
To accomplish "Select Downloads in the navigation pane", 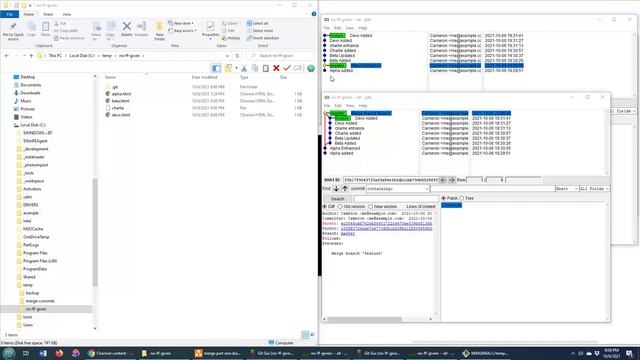I will [30, 93].
